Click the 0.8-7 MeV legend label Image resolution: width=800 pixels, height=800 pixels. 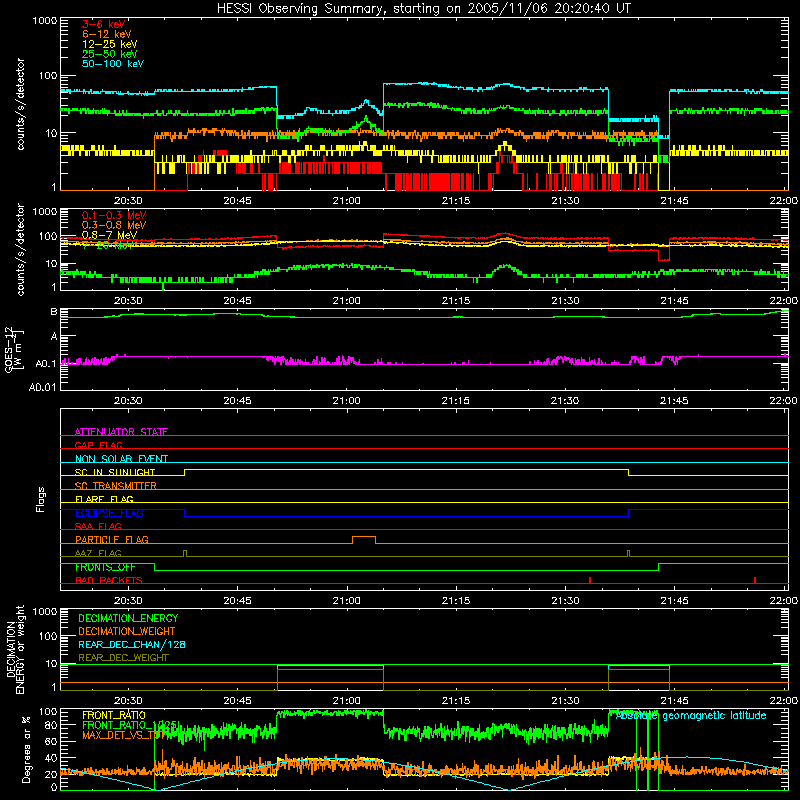pos(110,235)
